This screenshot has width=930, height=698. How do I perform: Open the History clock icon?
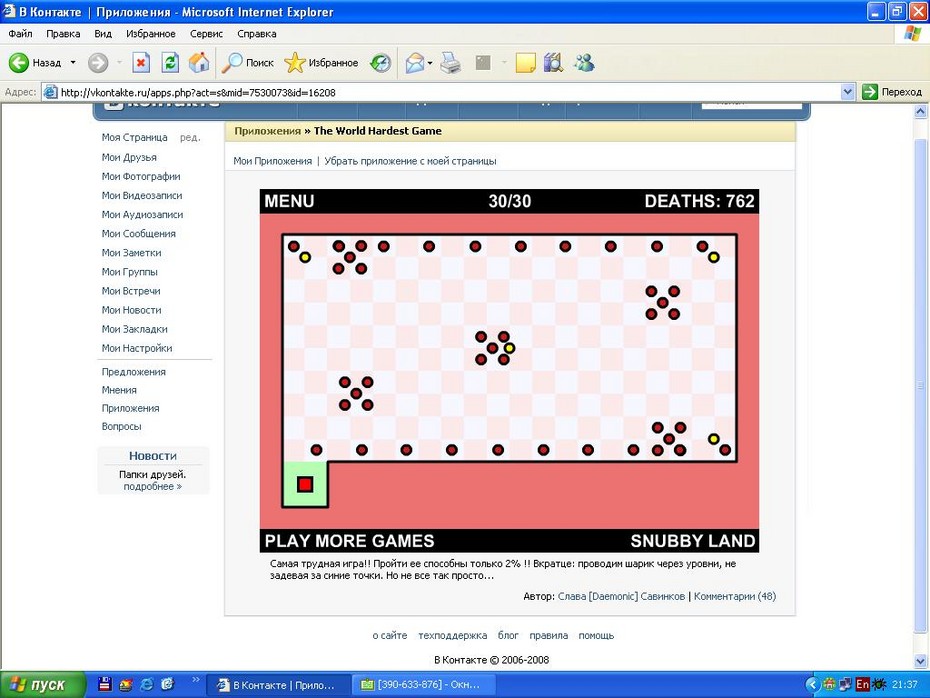point(380,62)
